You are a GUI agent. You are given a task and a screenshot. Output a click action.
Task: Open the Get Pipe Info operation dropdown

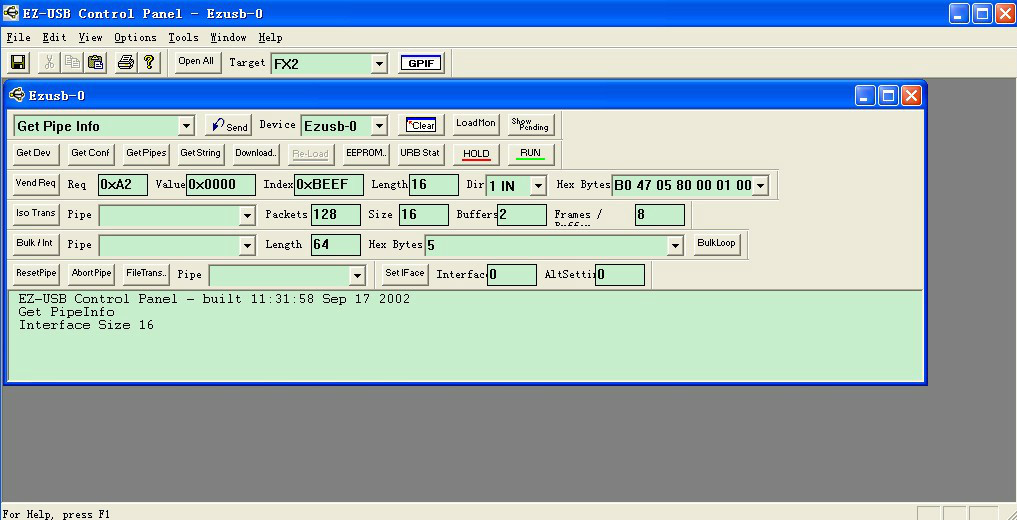pos(186,126)
